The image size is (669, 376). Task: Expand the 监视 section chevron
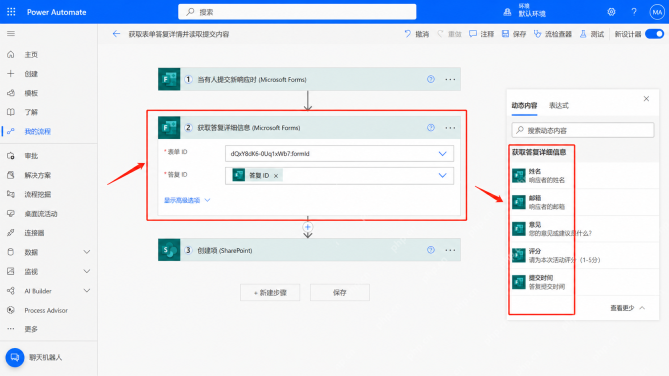(87, 271)
